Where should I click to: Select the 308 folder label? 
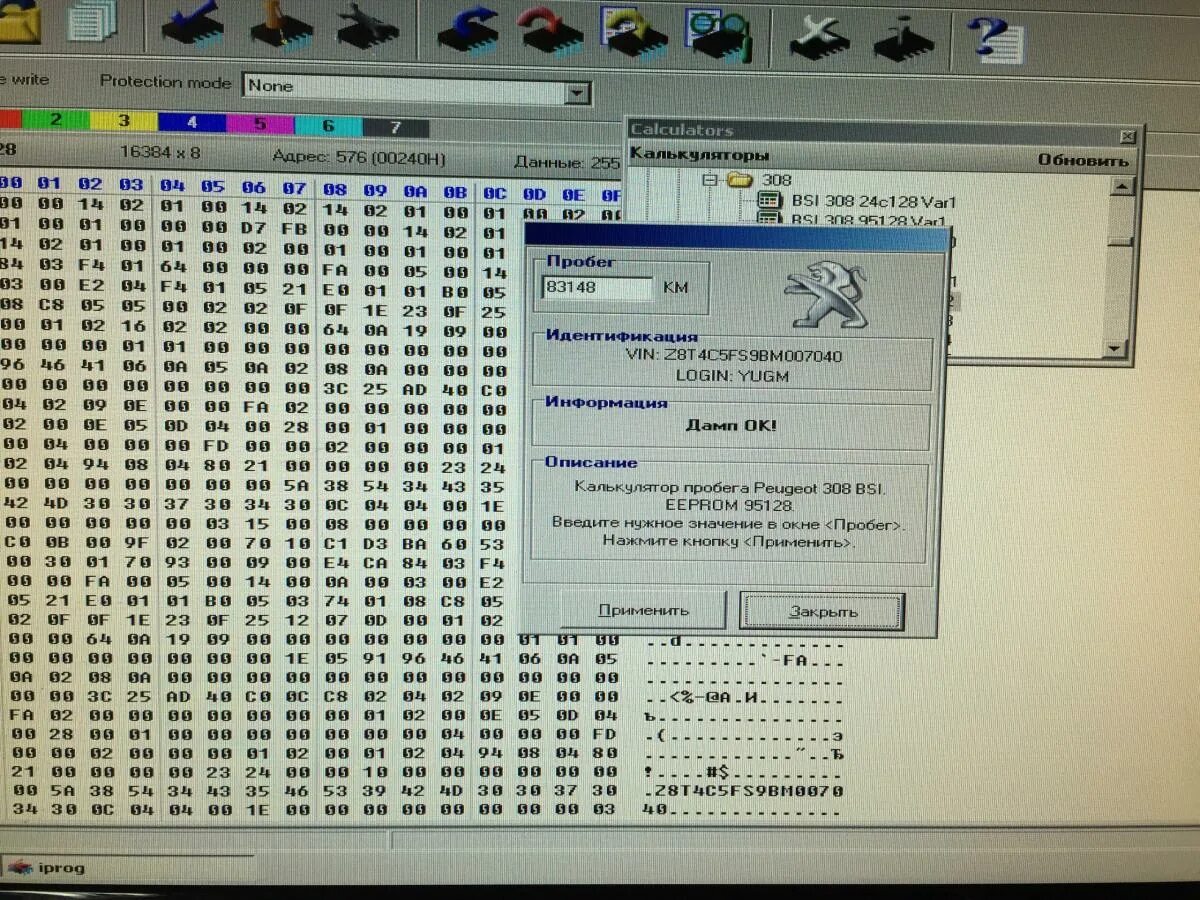coord(776,181)
